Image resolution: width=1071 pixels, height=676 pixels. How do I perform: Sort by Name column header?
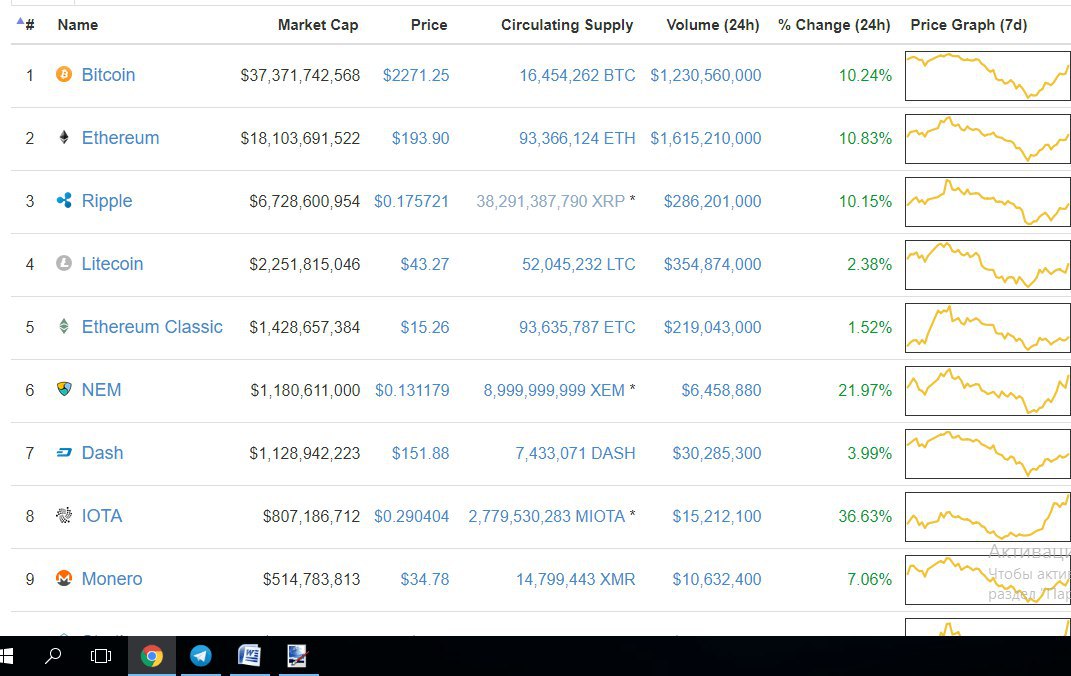[77, 25]
